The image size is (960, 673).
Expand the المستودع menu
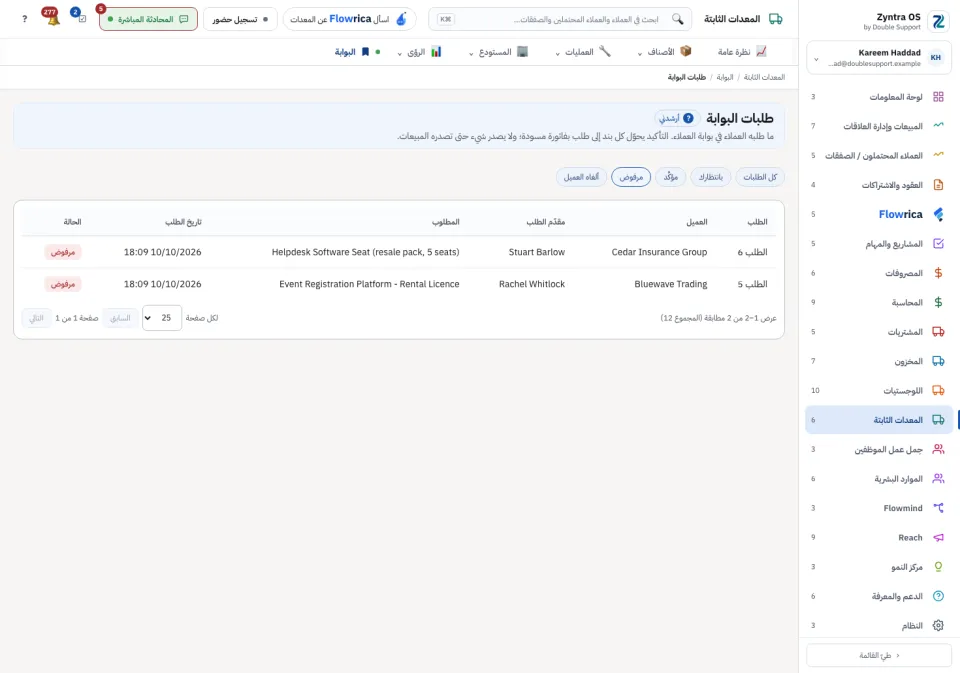click(x=498, y=52)
